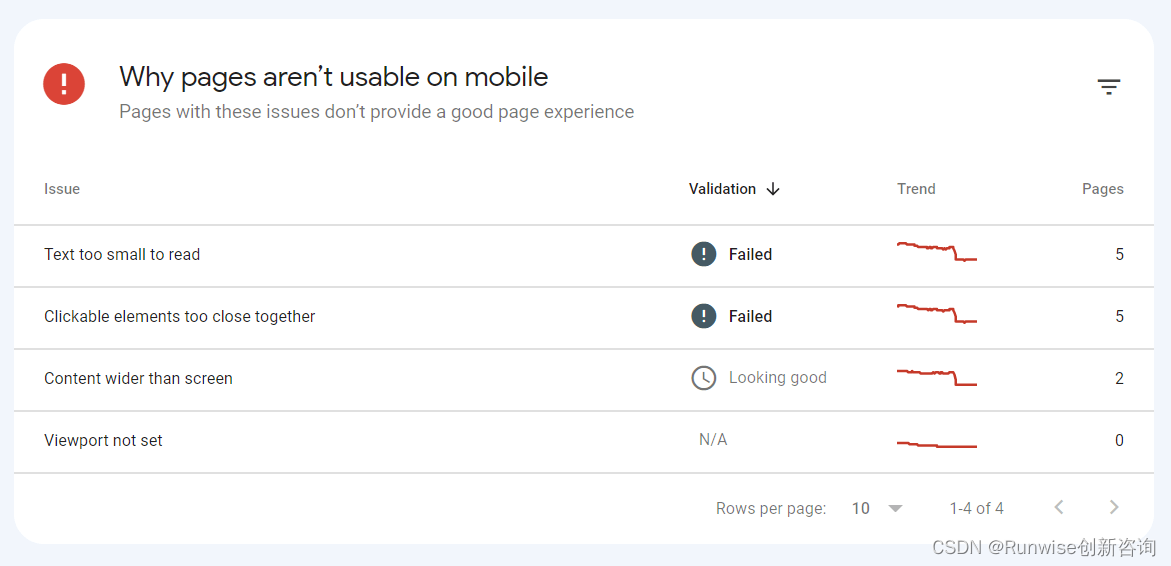This screenshot has height=566, width=1171.
Task: Go to the next page arrow
Action: click(x=1114, y=508)
